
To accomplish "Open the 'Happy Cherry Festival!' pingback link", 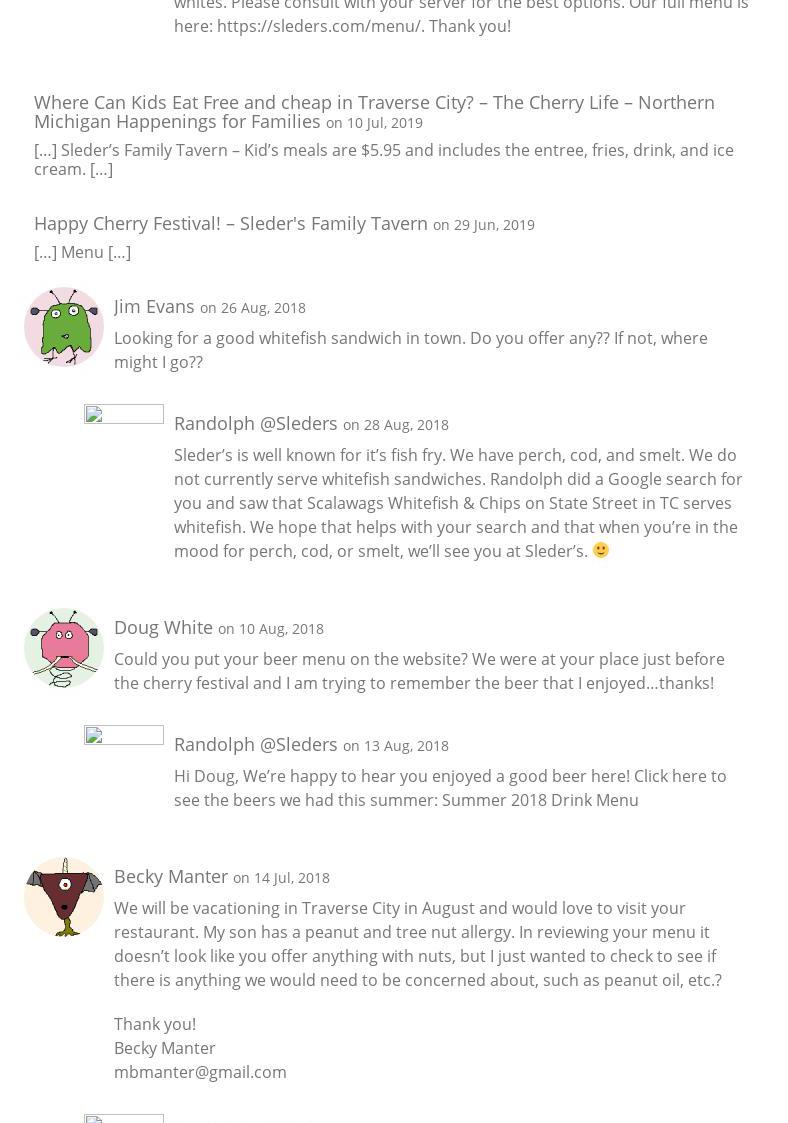I will coord(231,223).
